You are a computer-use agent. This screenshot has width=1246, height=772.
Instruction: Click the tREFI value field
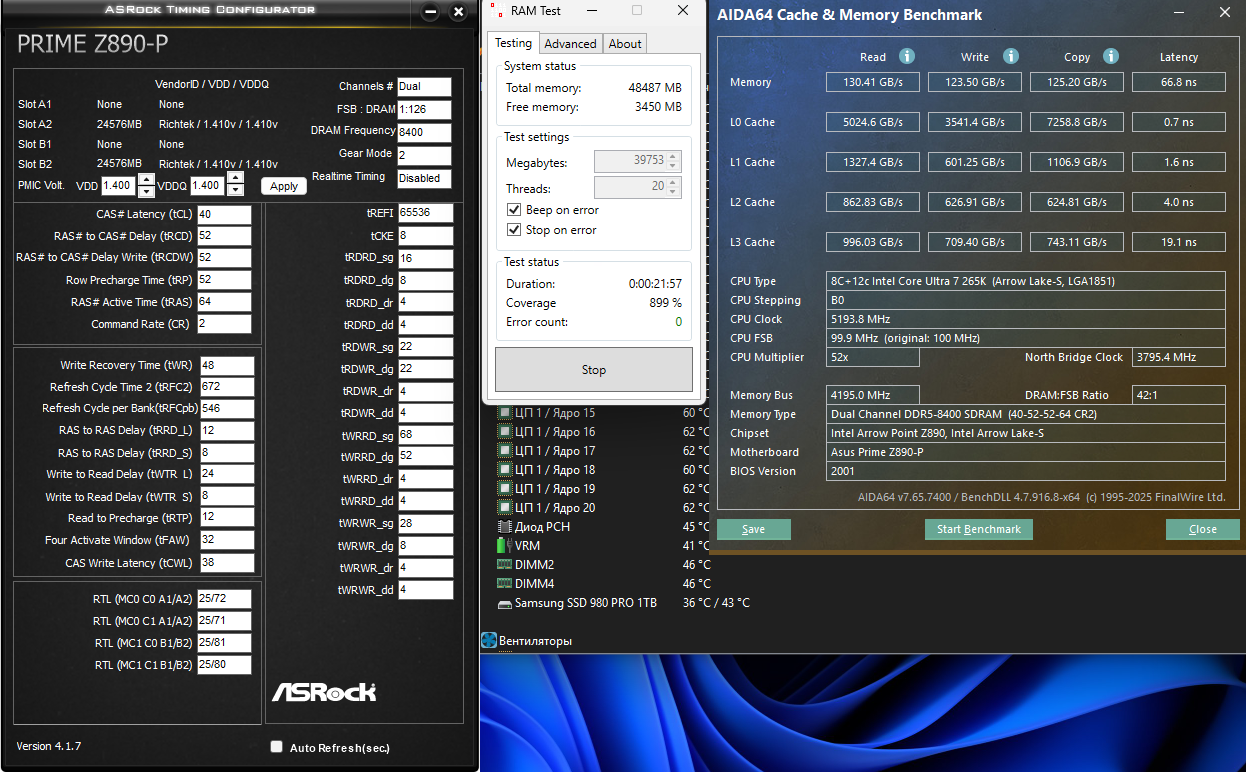[x=425, y=213]
